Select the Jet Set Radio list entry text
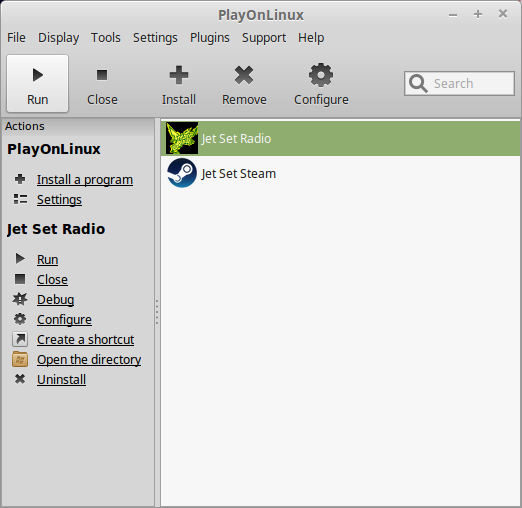 point(236,138)
